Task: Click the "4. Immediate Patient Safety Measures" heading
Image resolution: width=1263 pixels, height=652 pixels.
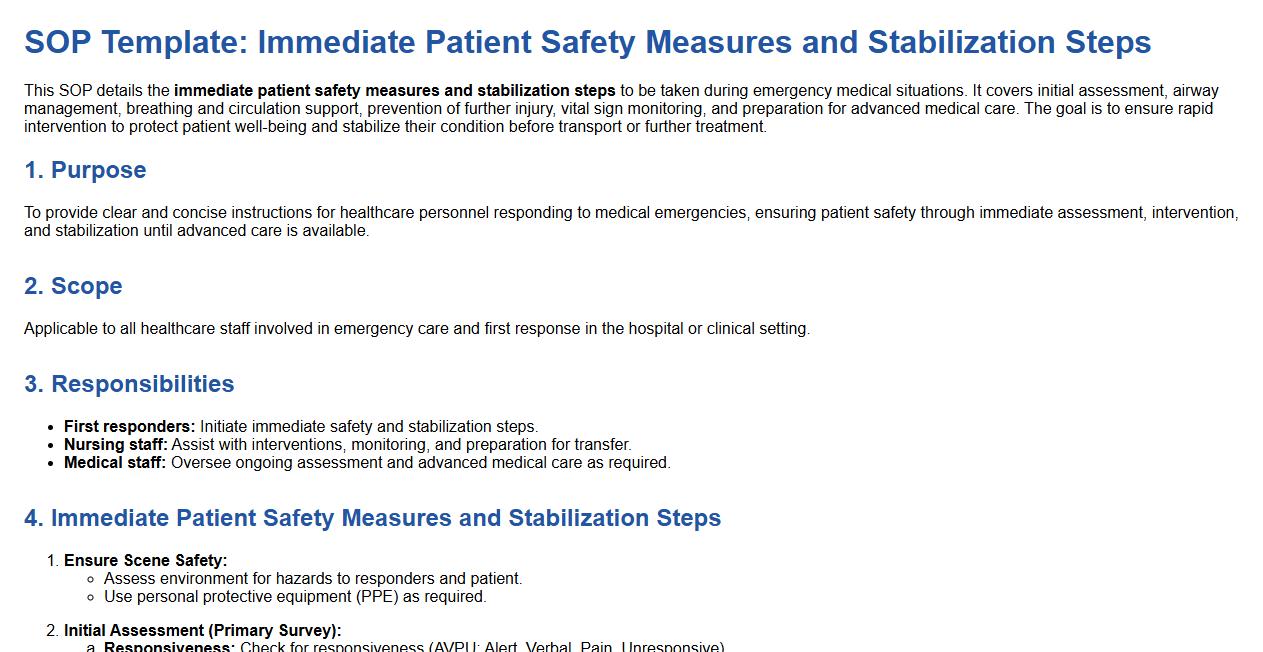Action: pyautogui.click(x=372, y=518)
